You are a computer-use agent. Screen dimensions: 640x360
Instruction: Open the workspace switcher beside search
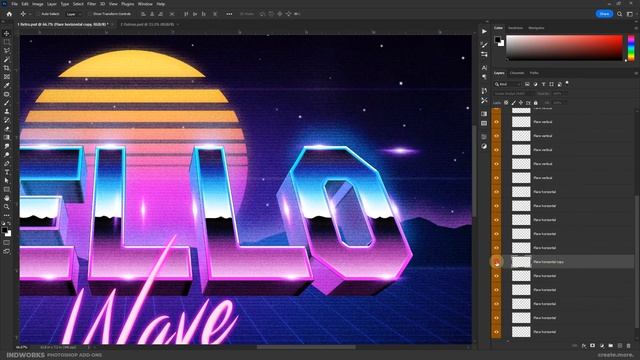(x=630, y=14)
